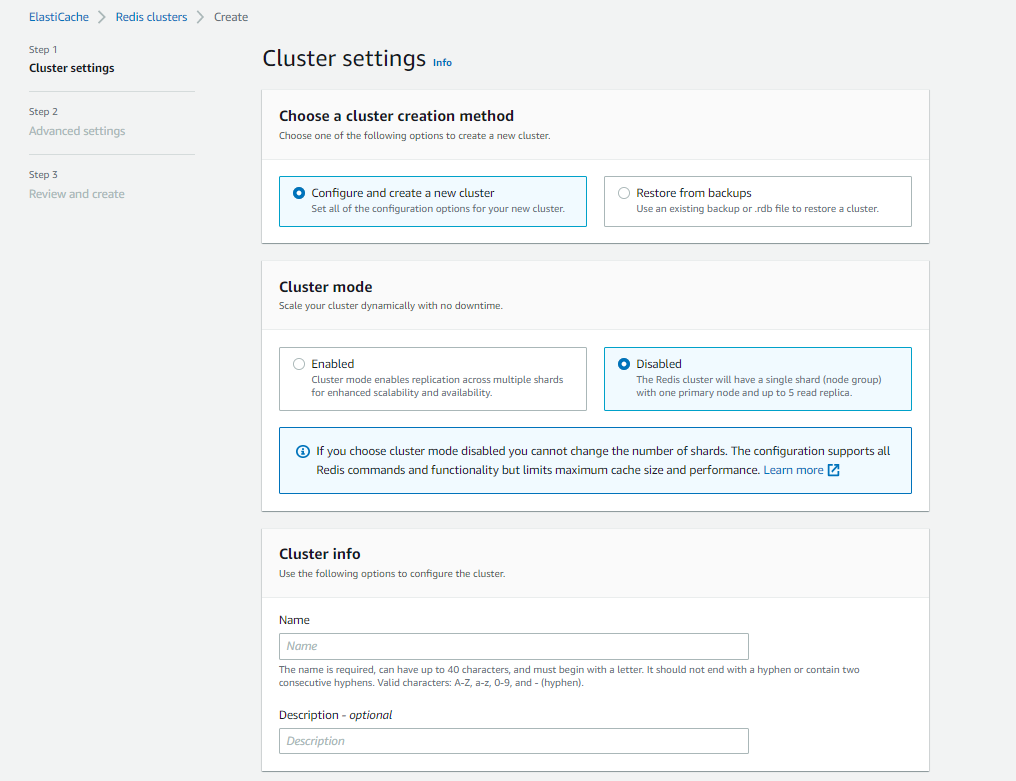
Task: Click Choose a cluster creation method heading
Action: coord(397,116)
